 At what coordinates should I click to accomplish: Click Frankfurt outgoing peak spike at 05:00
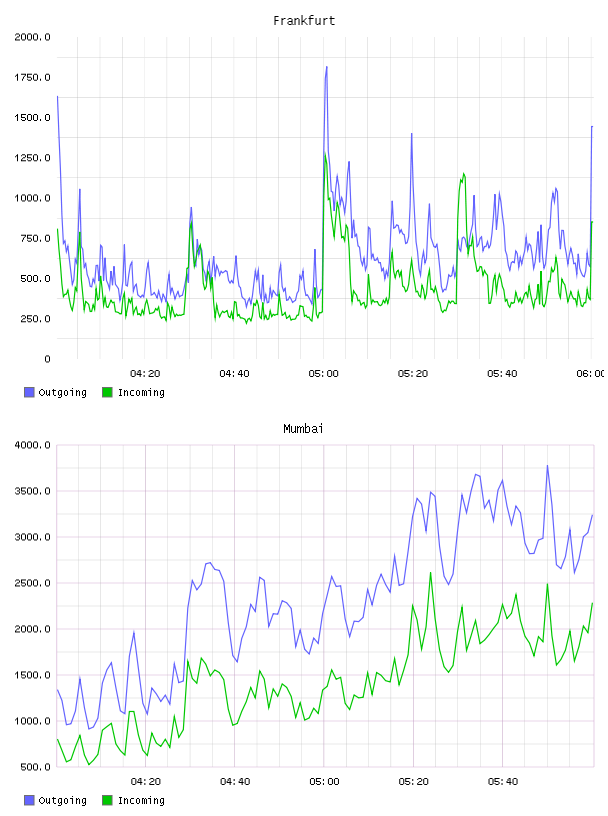(x=326, y=67)
